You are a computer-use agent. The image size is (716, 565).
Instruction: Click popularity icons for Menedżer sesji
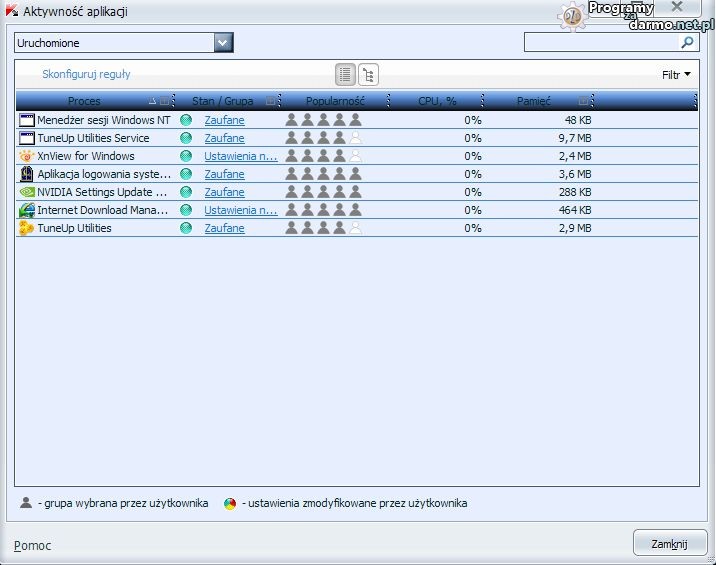pyautogui.click(x=324, y=120)
